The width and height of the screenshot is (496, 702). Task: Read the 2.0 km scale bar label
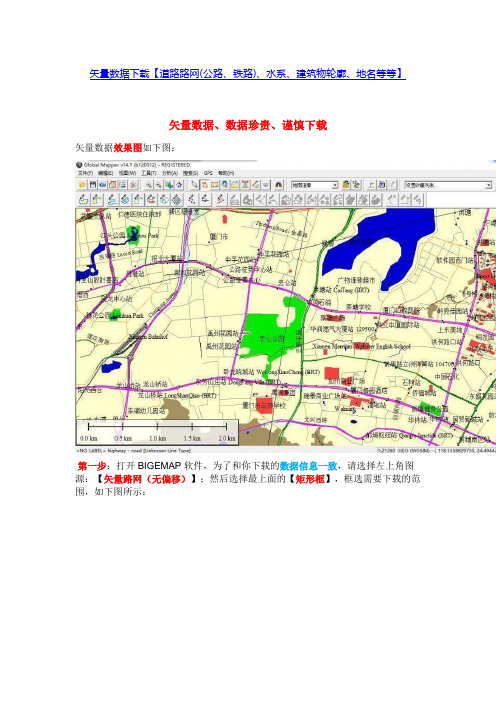pyautogui.click(x=227, y=439)
